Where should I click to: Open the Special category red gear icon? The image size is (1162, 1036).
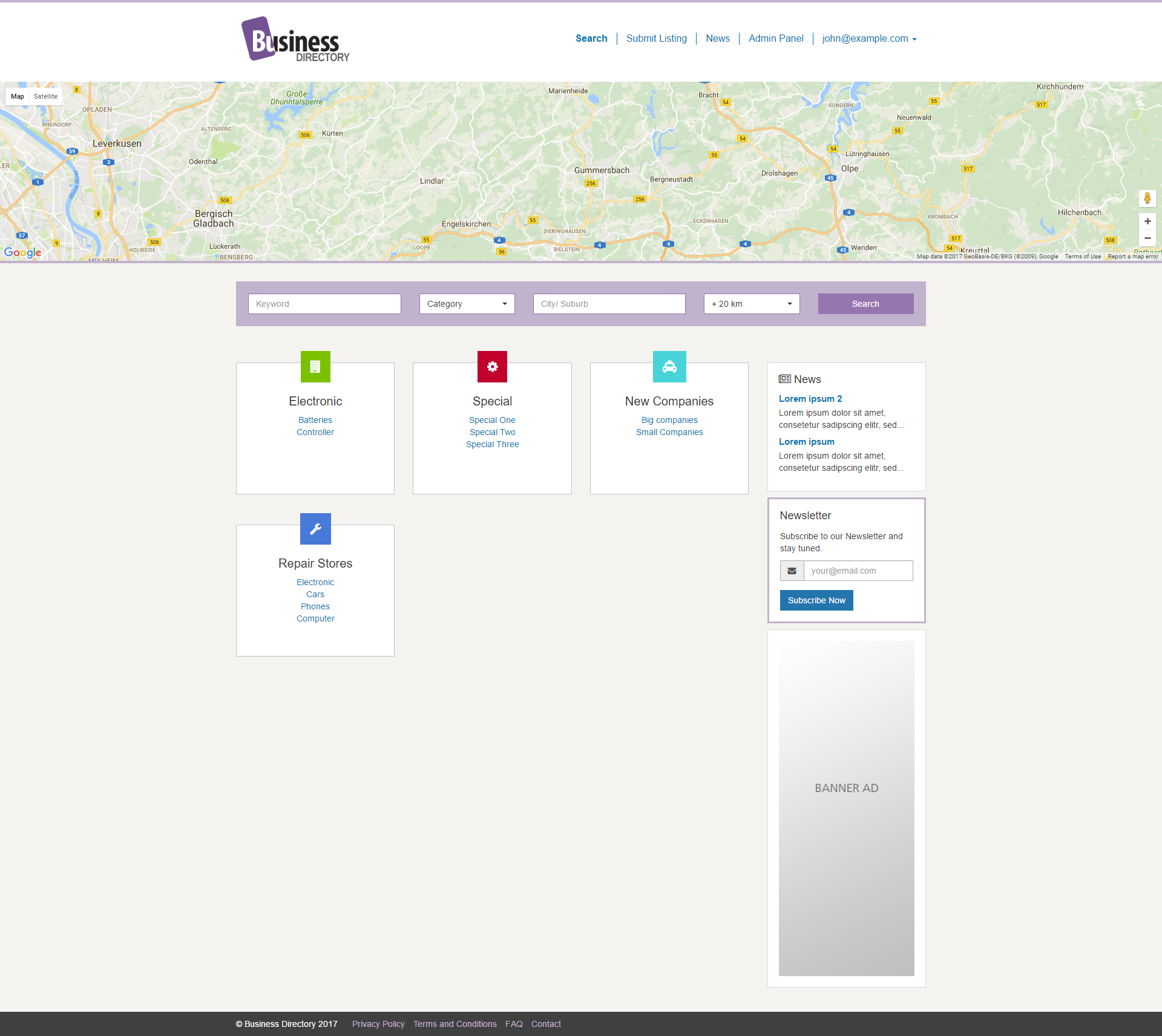point(492,367)
